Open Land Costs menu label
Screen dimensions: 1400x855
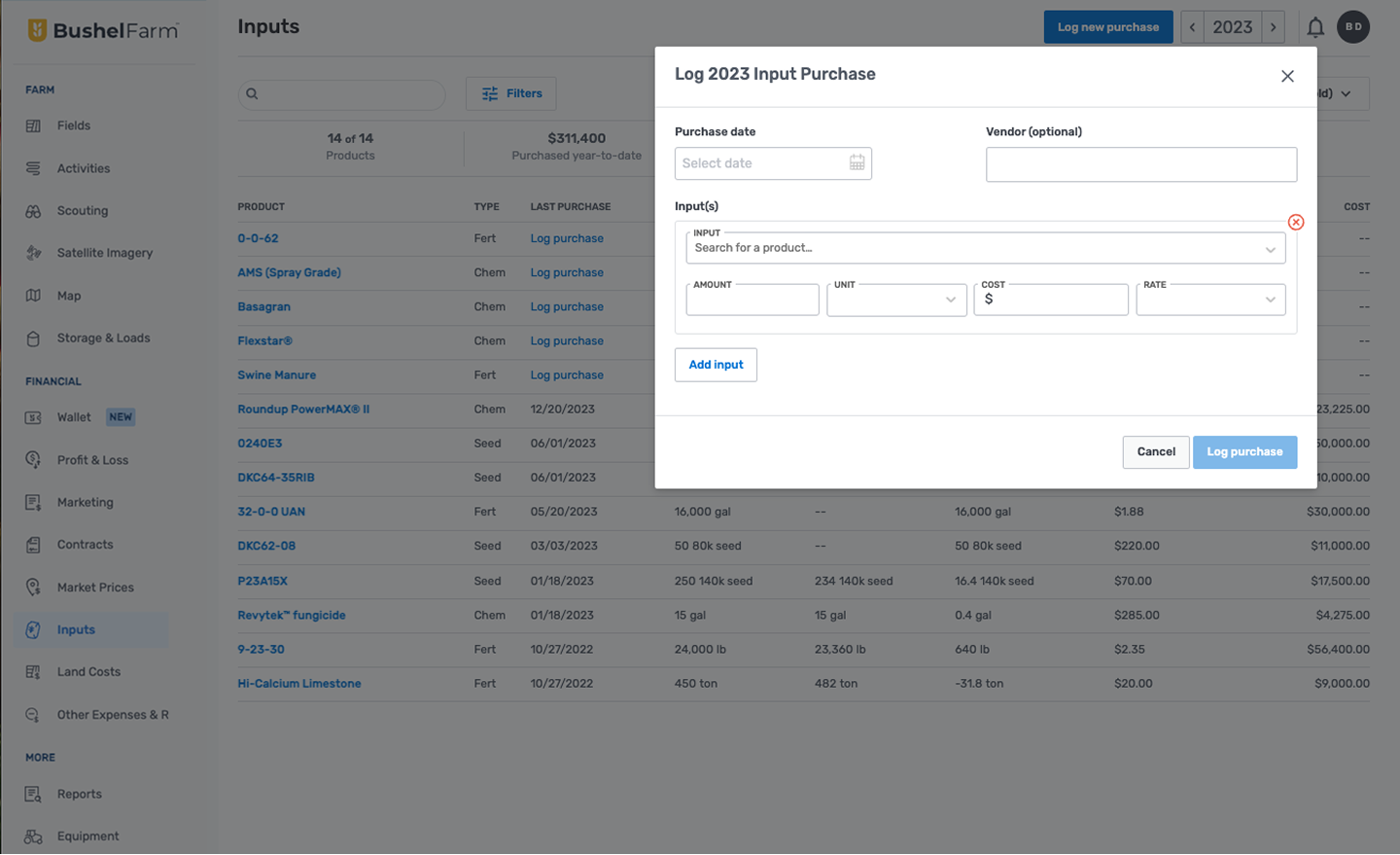pyautogui.click(x=88, y=672)
